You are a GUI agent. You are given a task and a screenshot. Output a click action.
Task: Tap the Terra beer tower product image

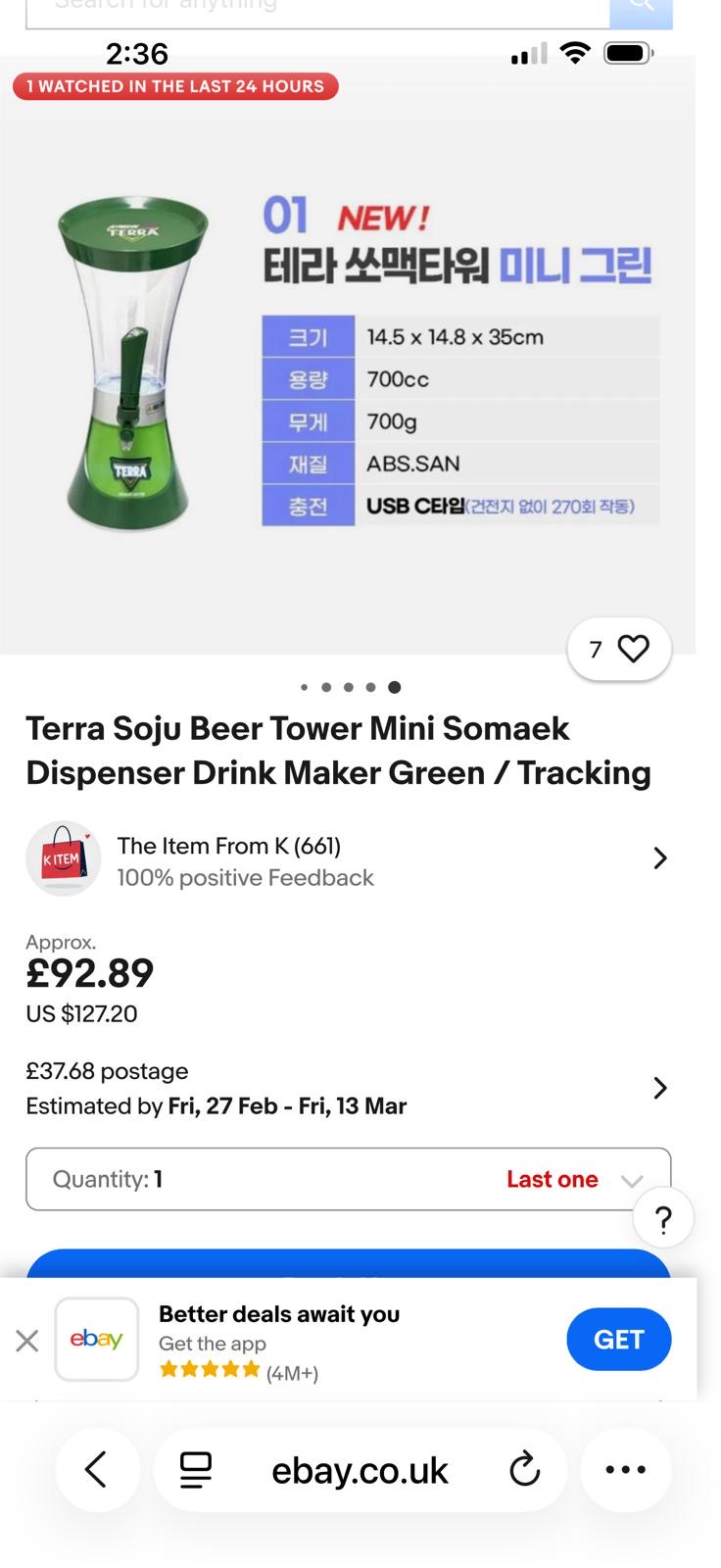(x=133, y=365)
